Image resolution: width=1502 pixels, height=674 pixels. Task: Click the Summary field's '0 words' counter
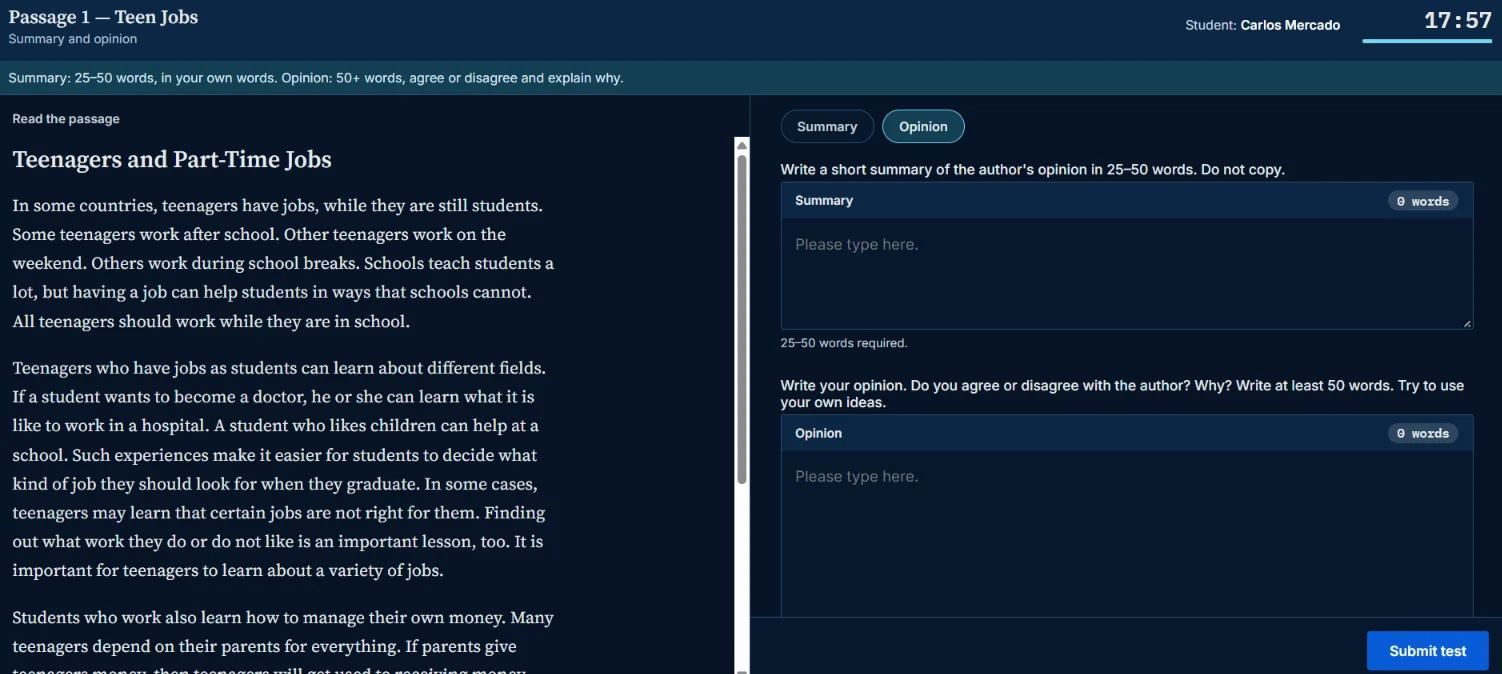1422,201
